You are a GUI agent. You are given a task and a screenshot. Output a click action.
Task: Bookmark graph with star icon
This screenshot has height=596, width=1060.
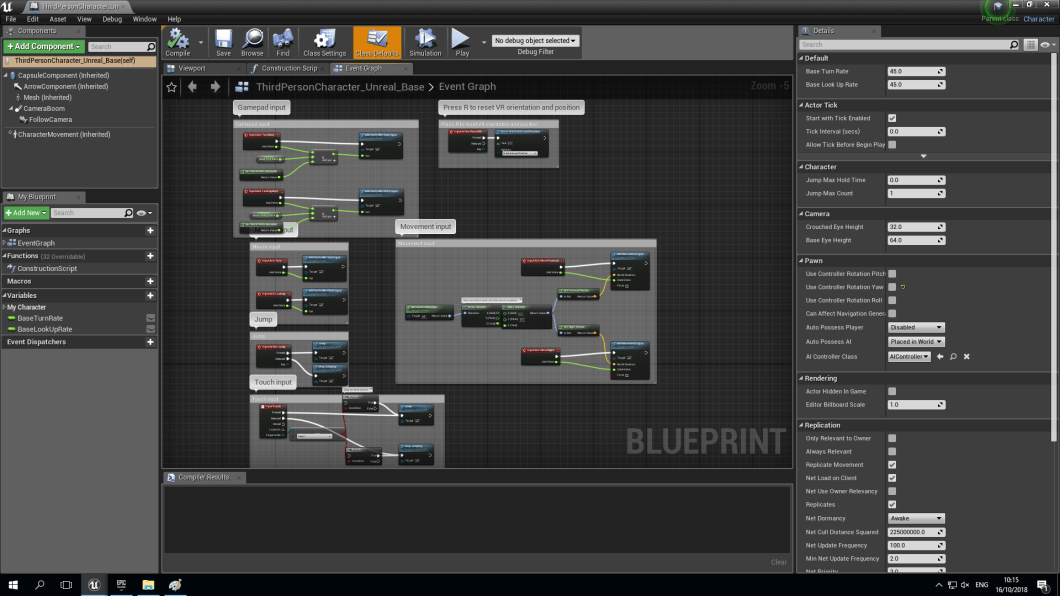(172, 86)
